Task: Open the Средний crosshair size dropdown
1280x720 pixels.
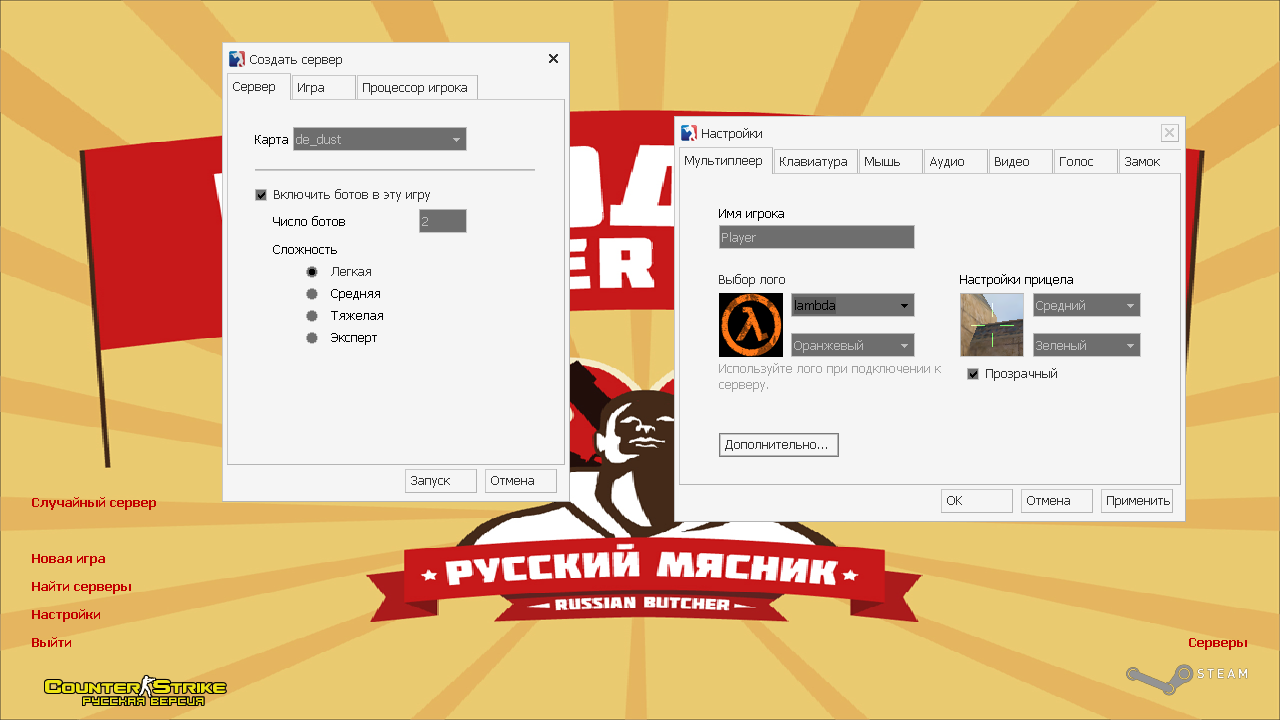Action: click(x=1086, y=305)
